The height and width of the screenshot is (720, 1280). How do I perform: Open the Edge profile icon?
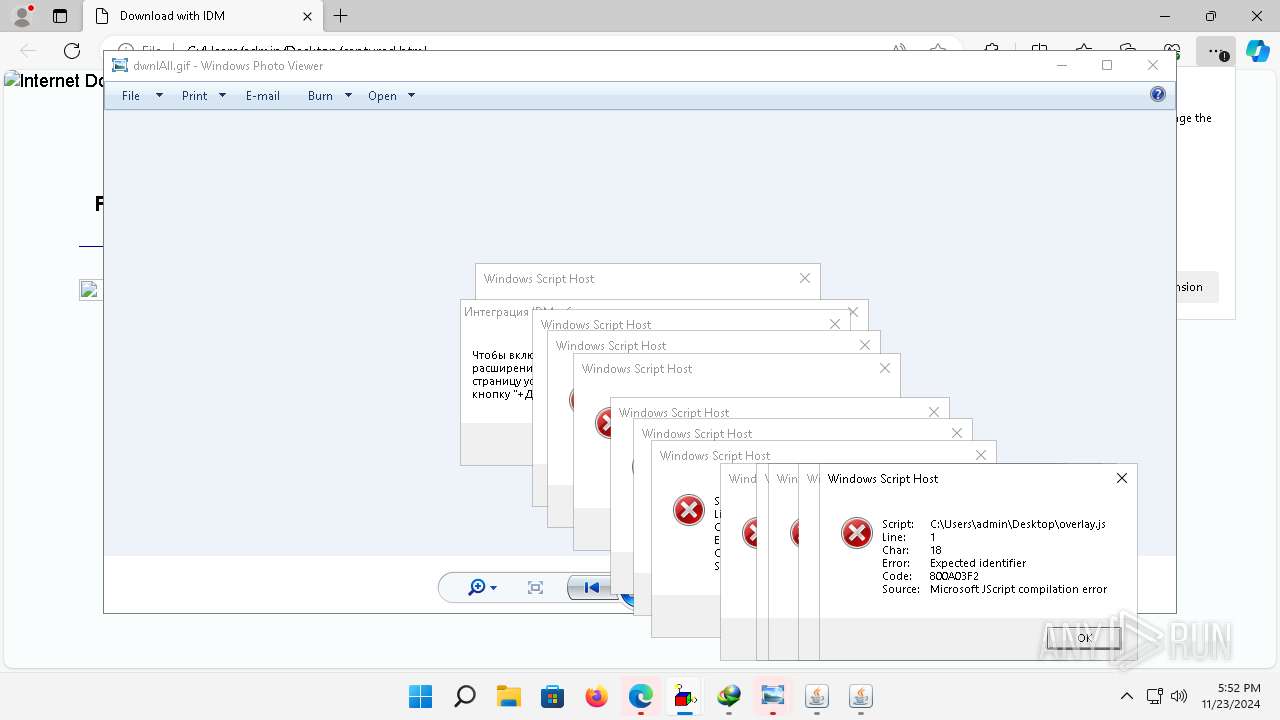(x=22, y=16)
